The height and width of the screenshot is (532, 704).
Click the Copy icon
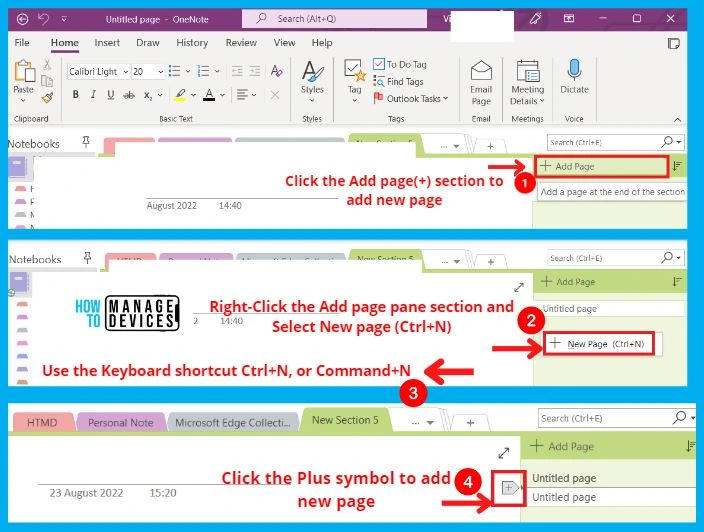click(47, 81)
